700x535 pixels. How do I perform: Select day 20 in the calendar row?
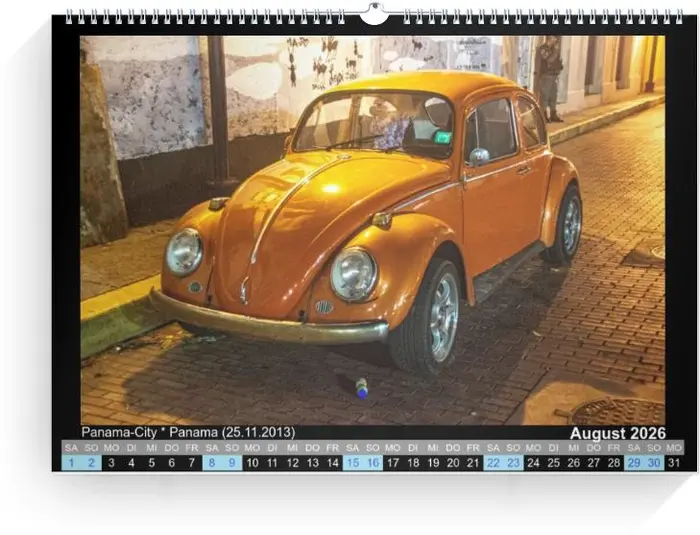click(453, 463)
